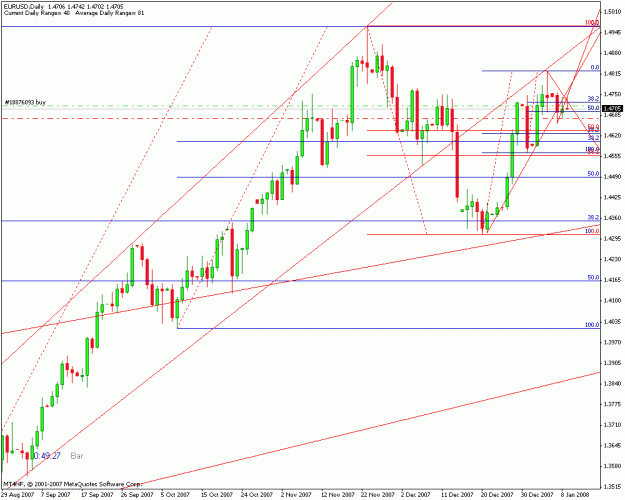The image size is (625, 500).
Task: Click the 1.4620 price axis label
Action: click(x=612, y=136)
